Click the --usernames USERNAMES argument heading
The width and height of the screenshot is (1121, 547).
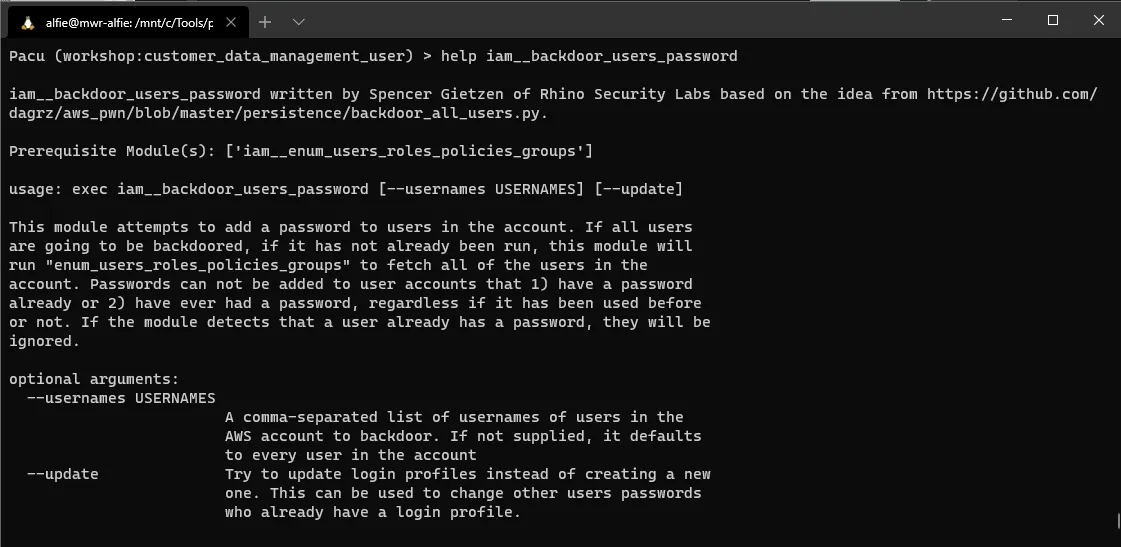click(121, 398)
